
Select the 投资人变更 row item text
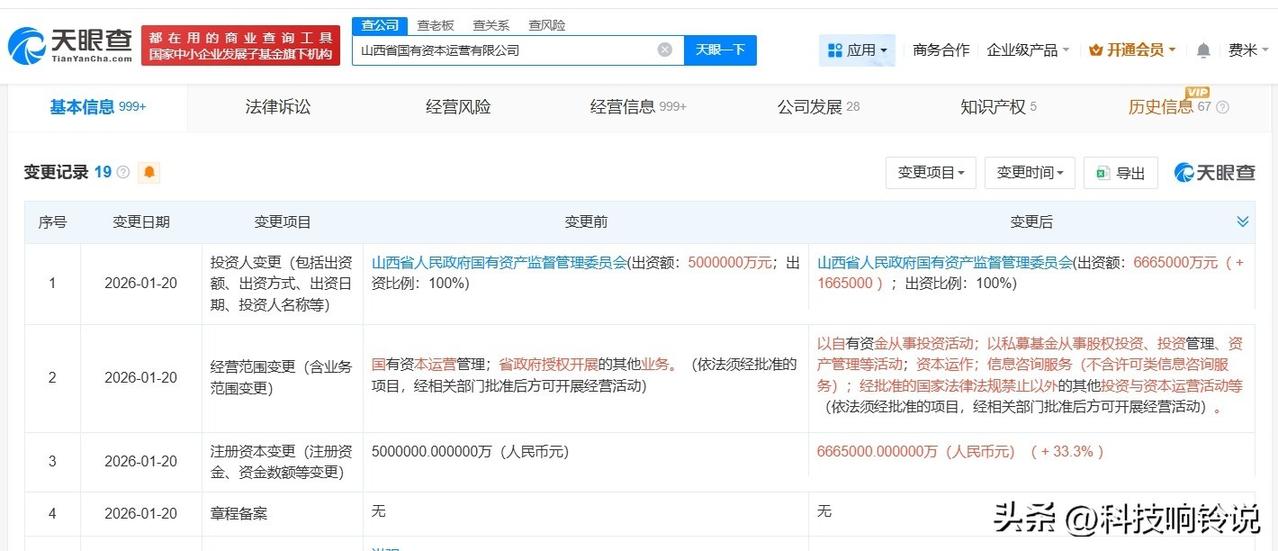point(282,283)
